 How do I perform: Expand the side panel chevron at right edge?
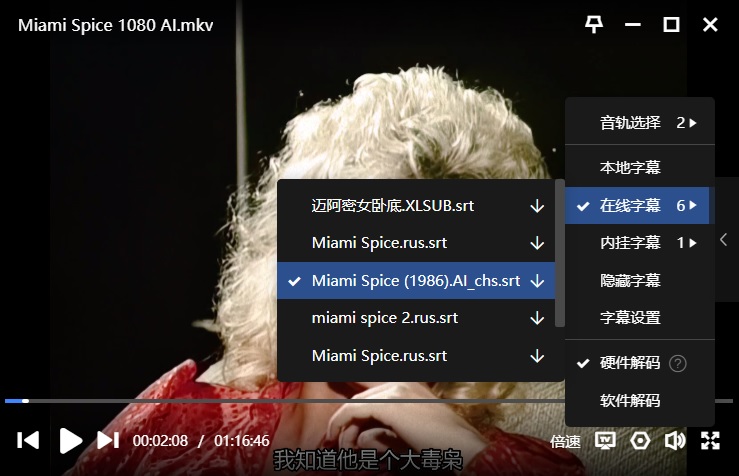pyautogui.click(x=724, y=239)
